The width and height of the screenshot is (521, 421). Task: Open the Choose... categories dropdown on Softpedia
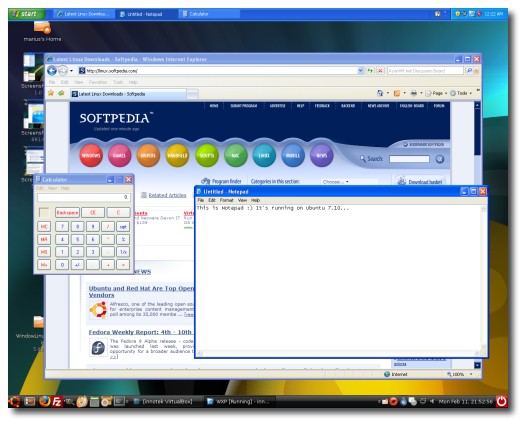pyautogui.click(x=349, y=182)
